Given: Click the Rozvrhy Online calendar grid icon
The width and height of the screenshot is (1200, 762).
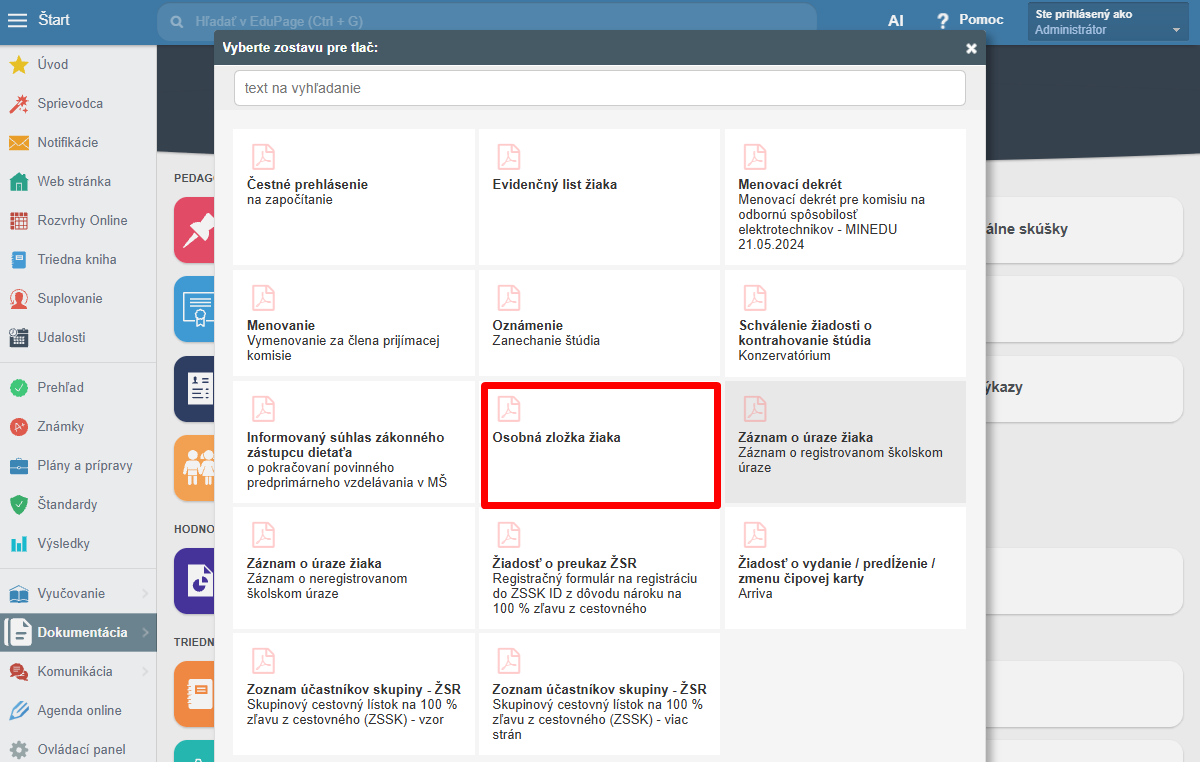Looking at the screenshot, I should [18, 220].
